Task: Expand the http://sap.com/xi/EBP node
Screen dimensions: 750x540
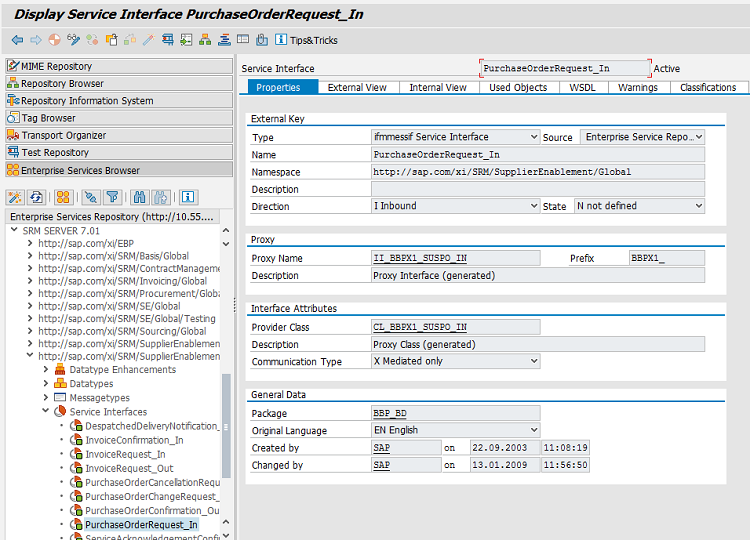Action: click(x=30, y=243)
